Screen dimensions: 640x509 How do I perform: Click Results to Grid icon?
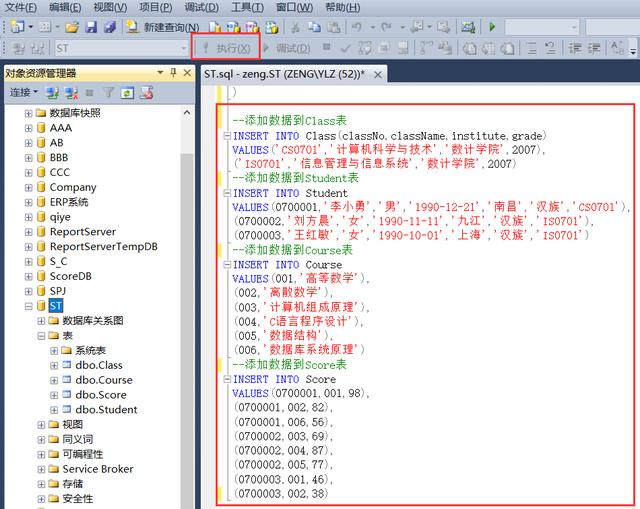tap(489, 49)
